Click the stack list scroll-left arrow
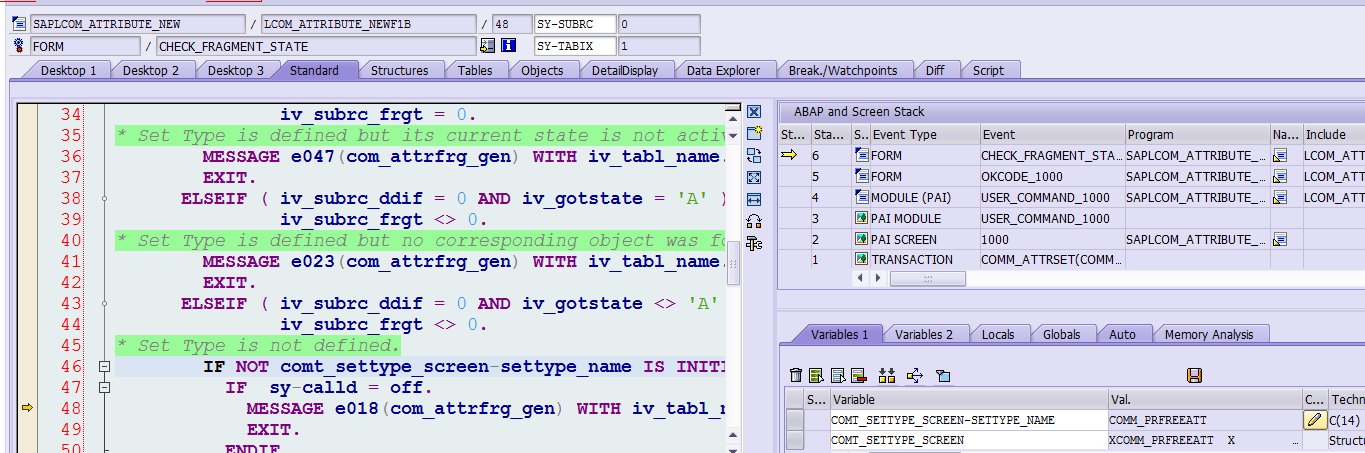 click(860, 278)
